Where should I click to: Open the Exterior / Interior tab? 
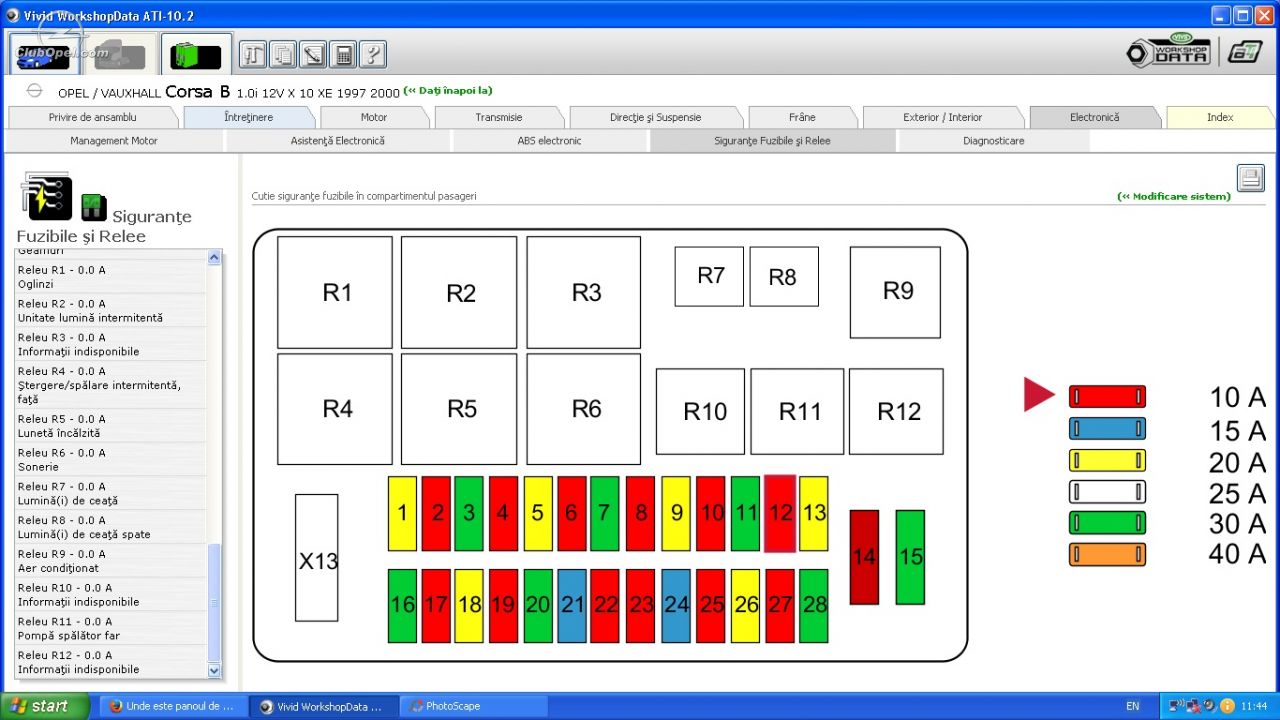pyautogui.click(x=943, y=117)
